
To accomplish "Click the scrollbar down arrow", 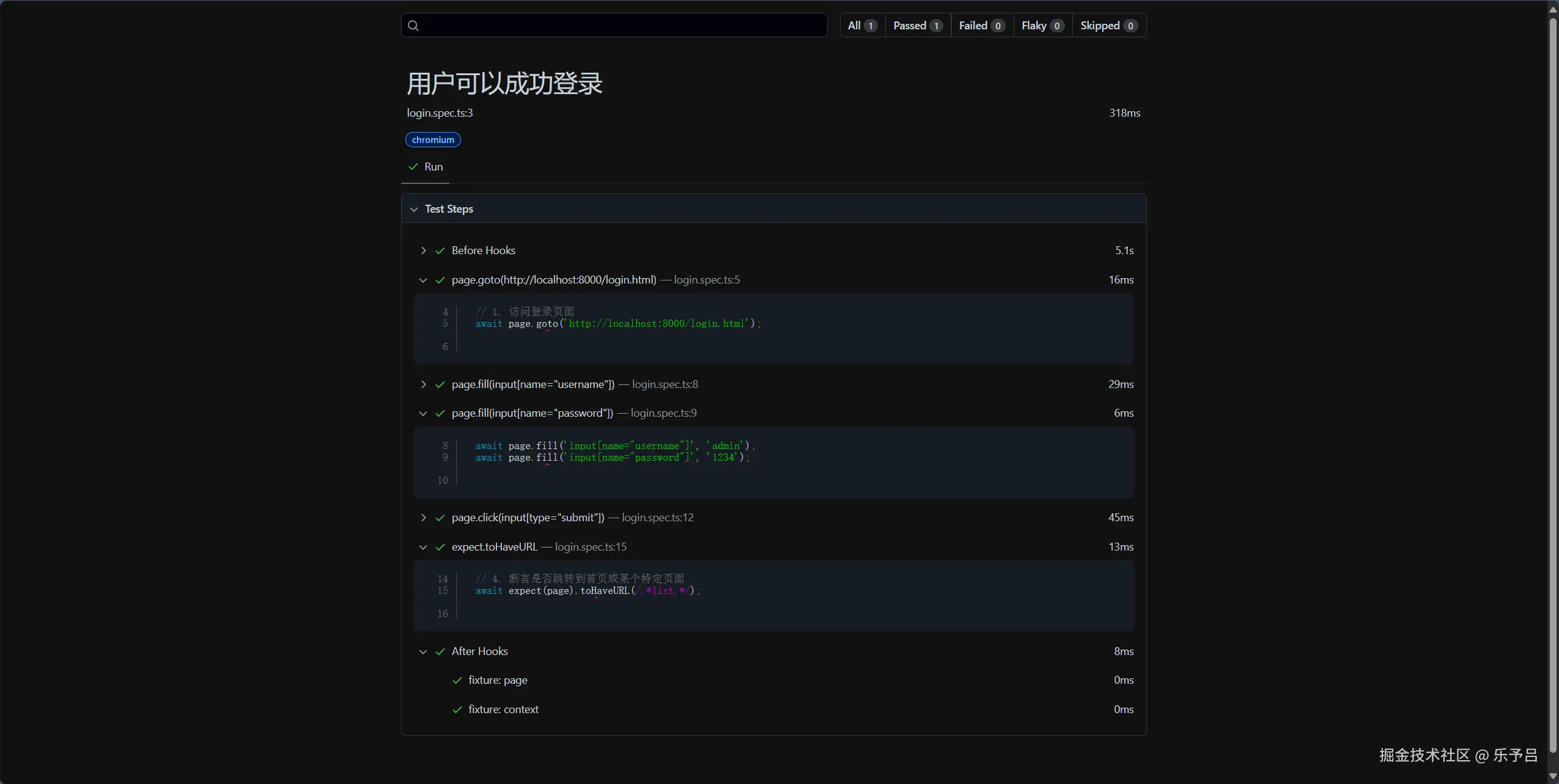I will tap(1552, 776).
